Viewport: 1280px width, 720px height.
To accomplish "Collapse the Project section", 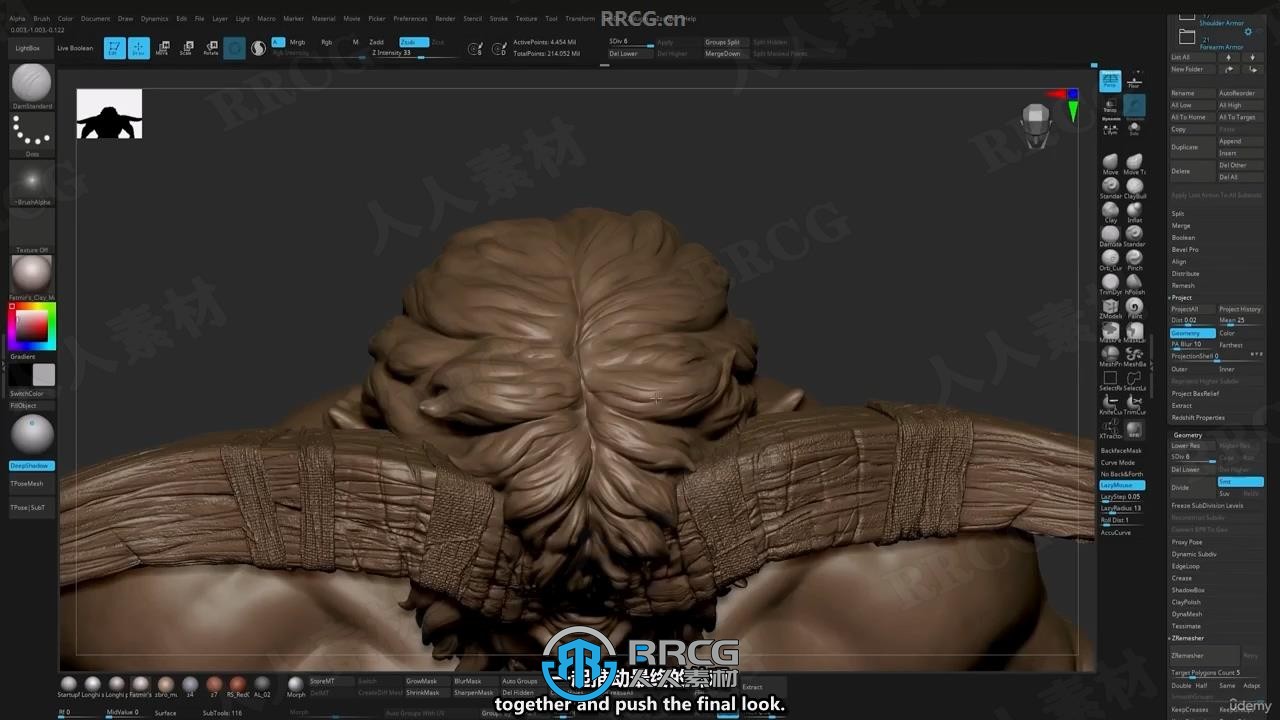I will point(1182,297).
